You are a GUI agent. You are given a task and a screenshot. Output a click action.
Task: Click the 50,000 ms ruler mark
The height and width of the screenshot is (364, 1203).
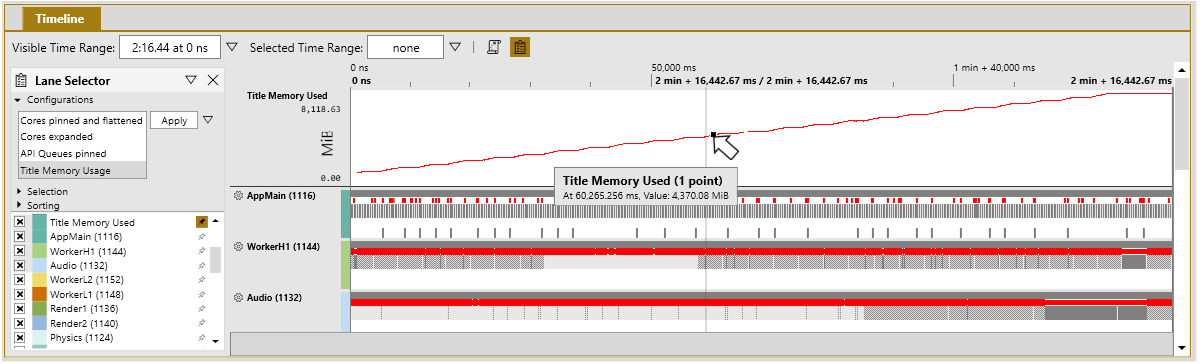pyautogui.click(x=673, y=67)
